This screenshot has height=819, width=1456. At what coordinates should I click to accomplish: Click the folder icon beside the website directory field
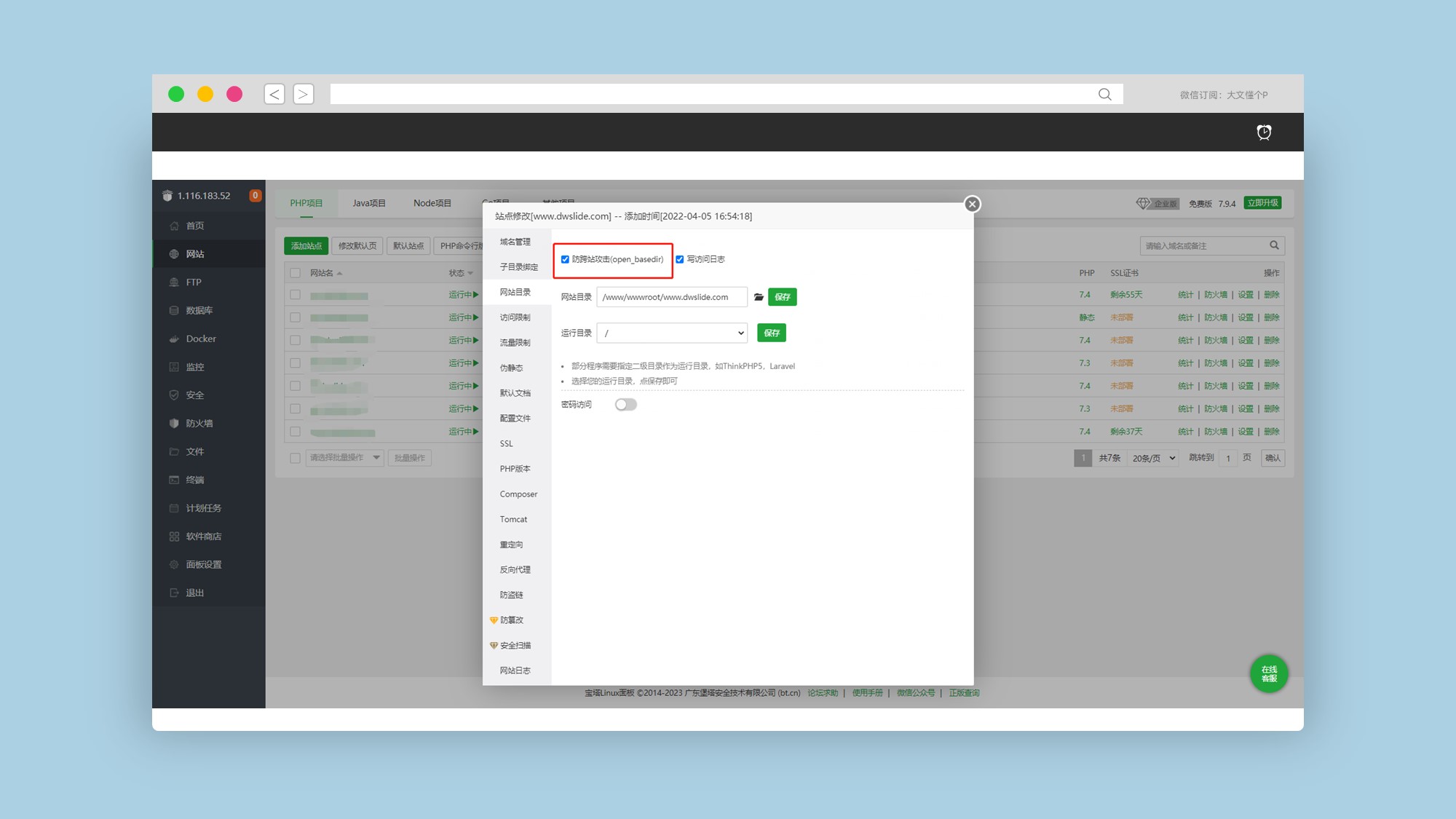pyautogui.click(x=759, y=296)
